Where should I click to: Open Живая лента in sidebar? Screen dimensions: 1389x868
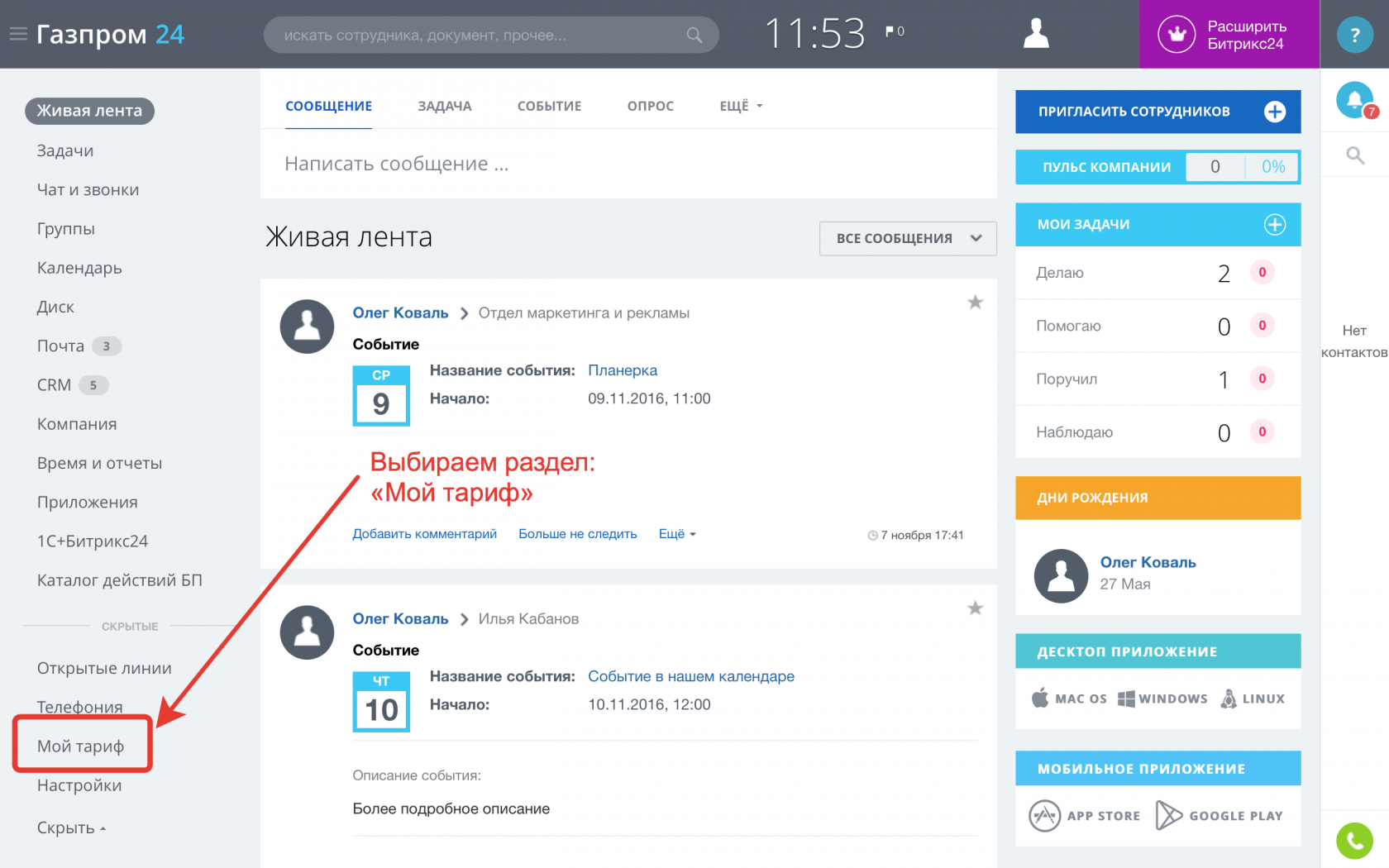89,111
